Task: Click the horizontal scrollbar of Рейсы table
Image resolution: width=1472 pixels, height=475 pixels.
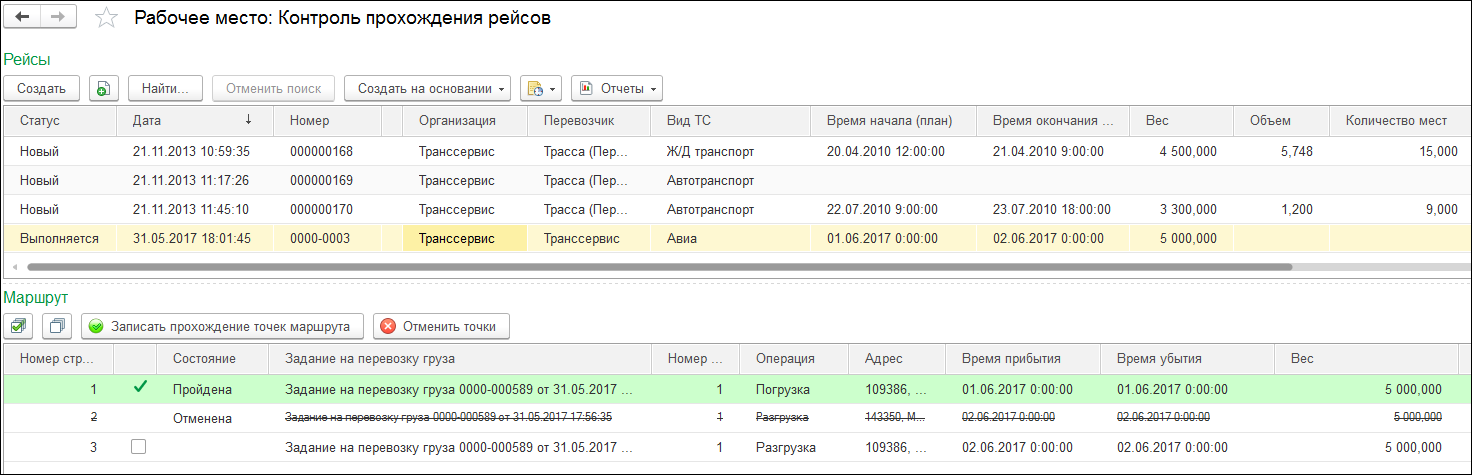Action: tap(660, 267)
